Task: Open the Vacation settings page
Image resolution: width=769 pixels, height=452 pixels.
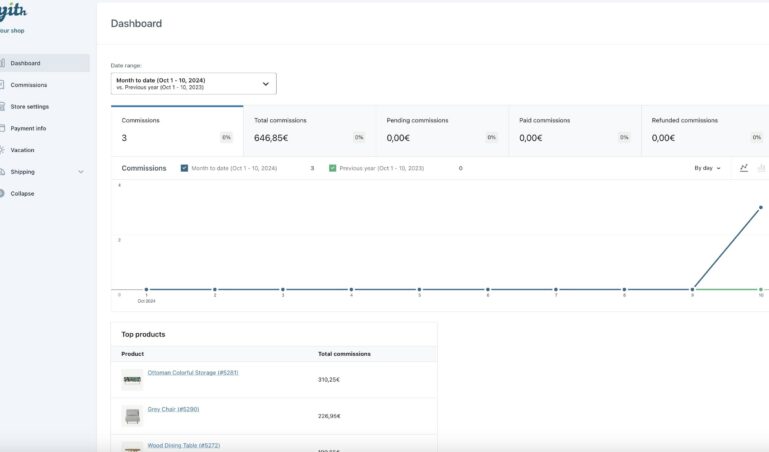Action: [22, 150]
